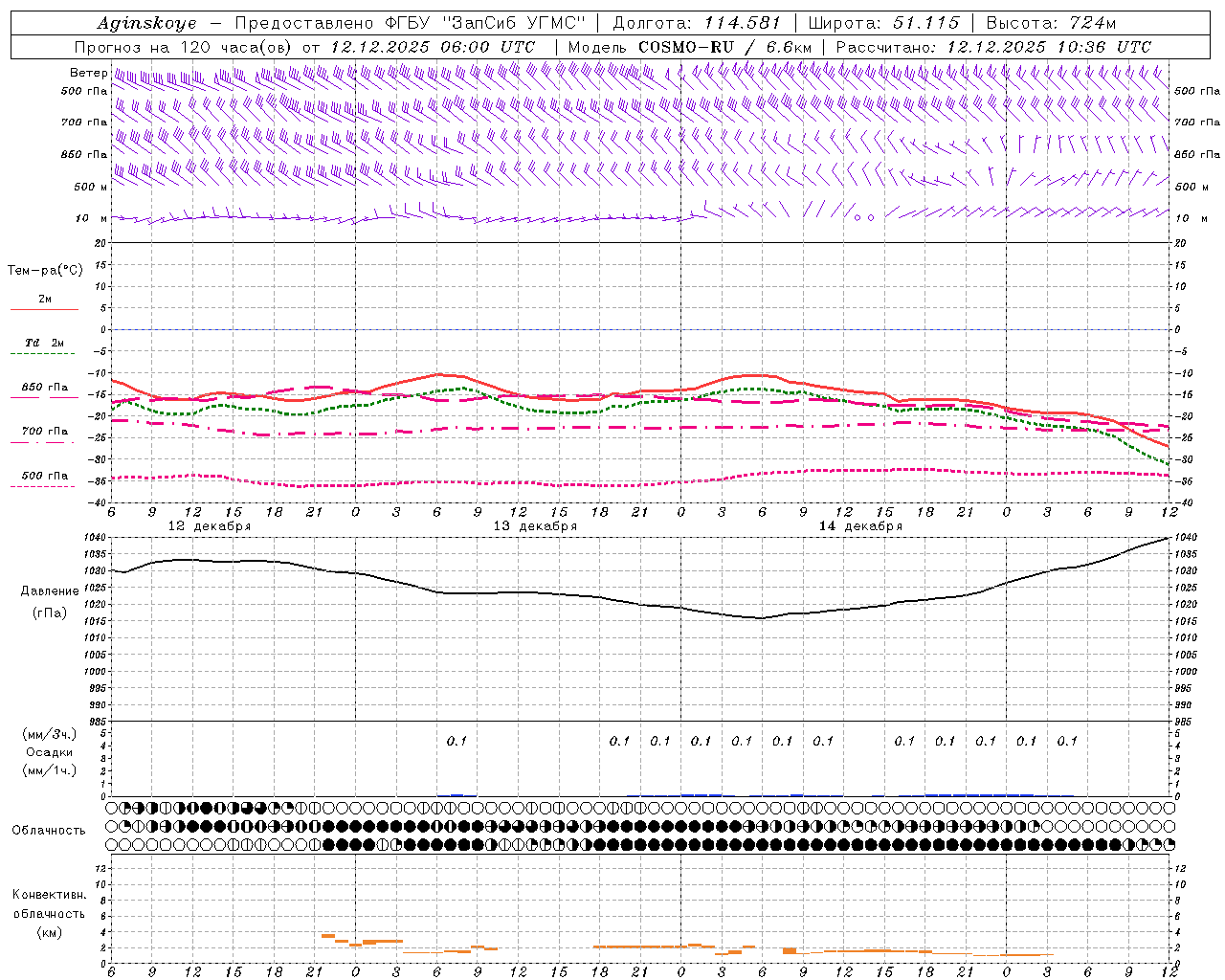This screenshot has height=980, width=1225.
Task: Click the Ветер wind section label
Action: click(x=88, y=73)
